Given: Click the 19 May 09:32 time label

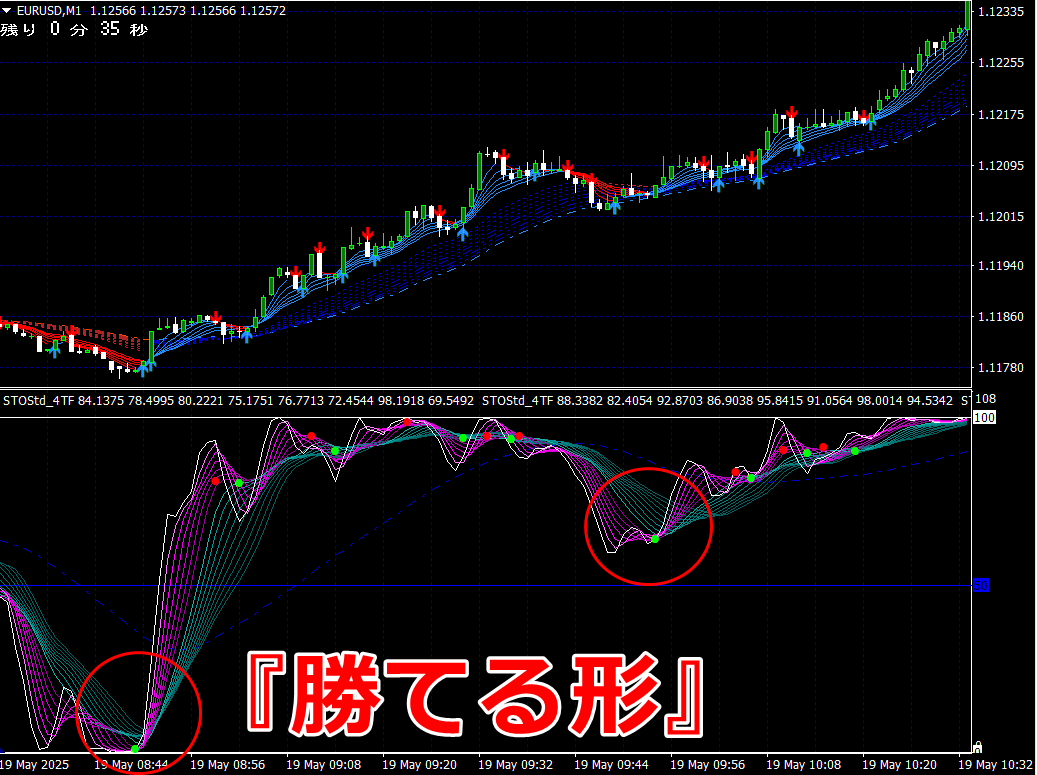Looking at the screenshot, I should [515, 764].
